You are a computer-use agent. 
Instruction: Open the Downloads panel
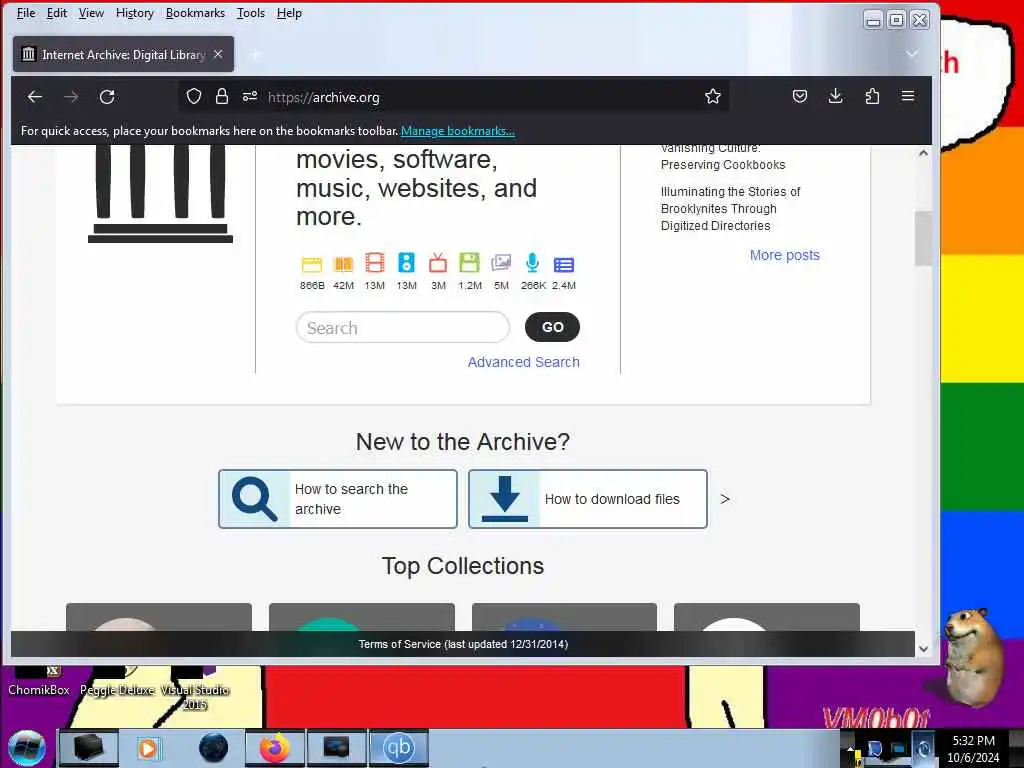click(835, 97)
